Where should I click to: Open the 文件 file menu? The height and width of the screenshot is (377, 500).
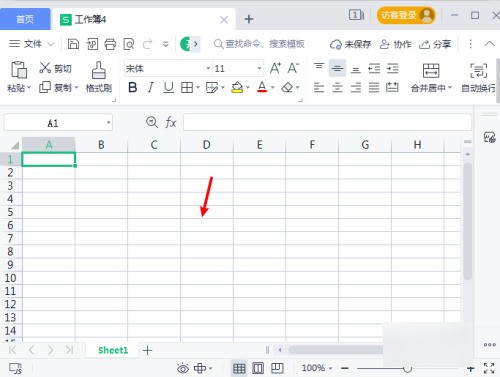tap(31, 44)
